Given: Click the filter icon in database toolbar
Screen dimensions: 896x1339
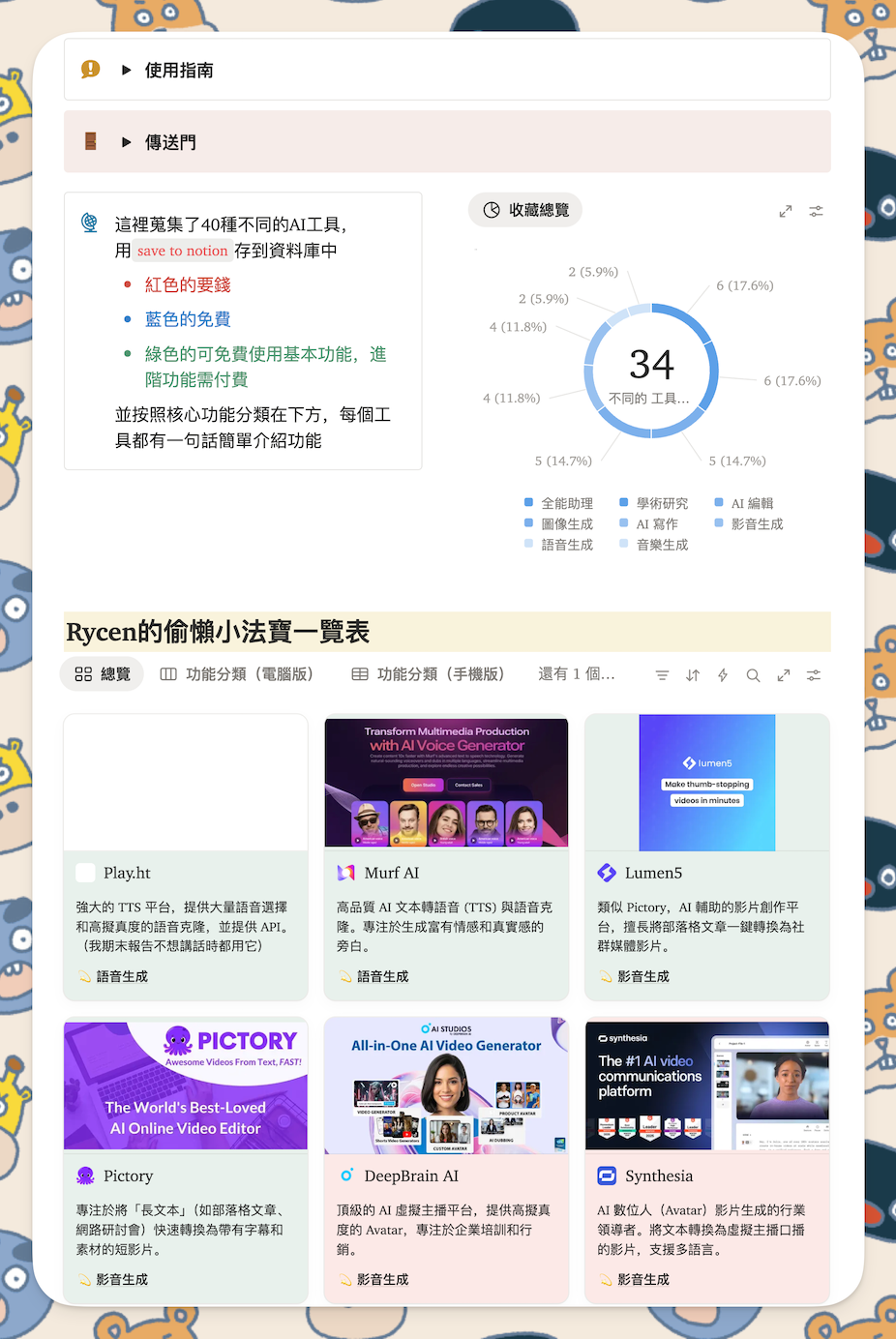Looking at the screenshot, I should click(662, 675).
